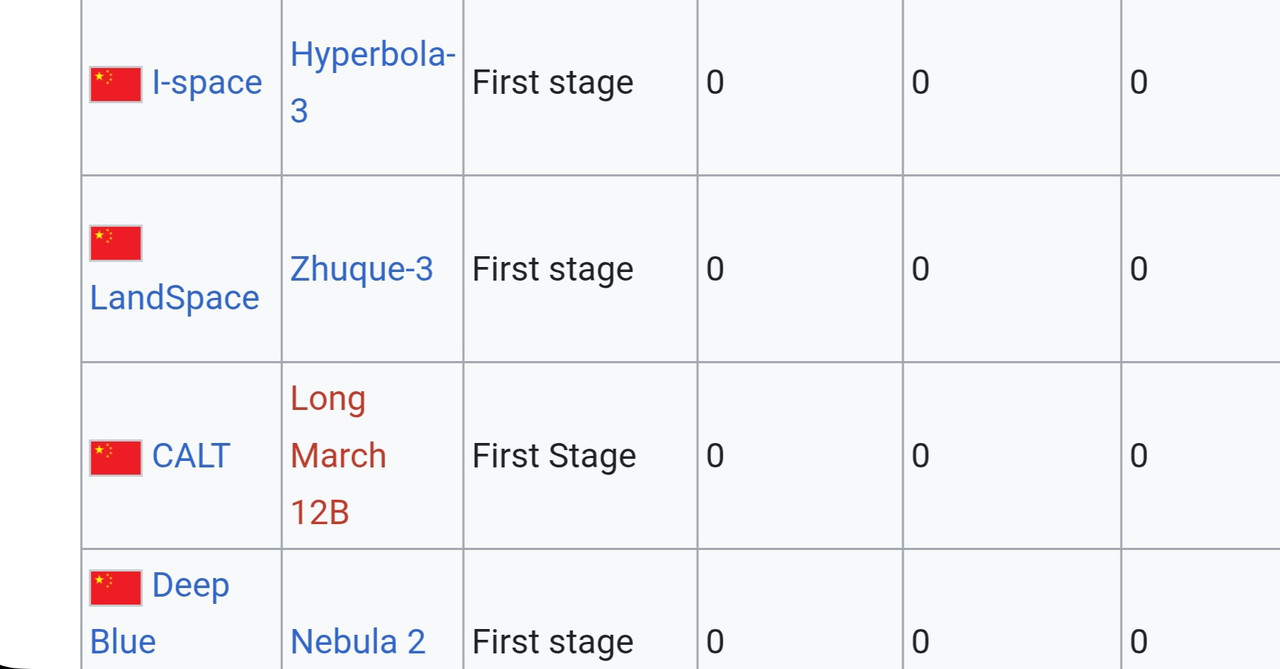
Task: Click the China flag beside I-space
Action: (x=116, y=84)
